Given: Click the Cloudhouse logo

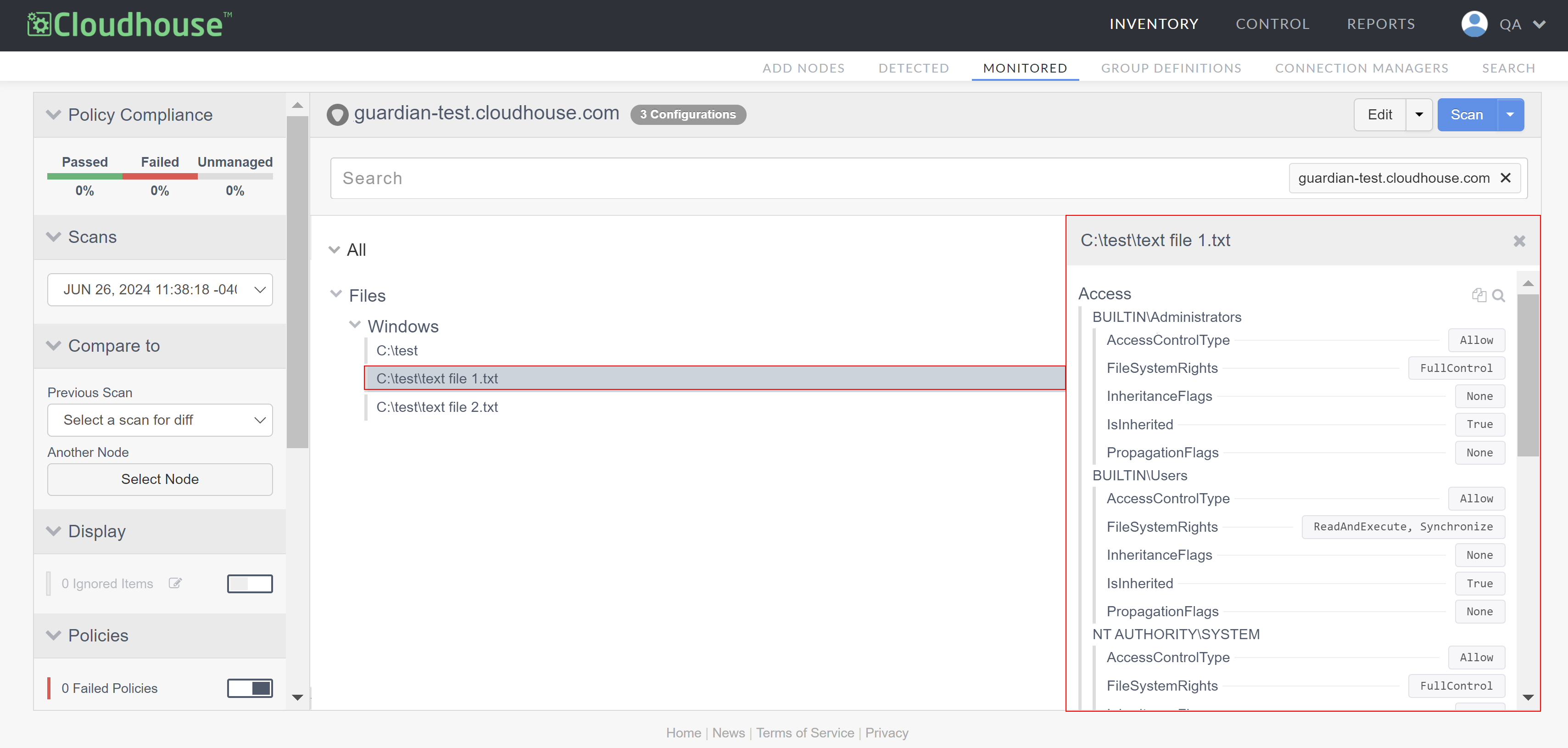Looking at the screenshot, I should point(129,25).
